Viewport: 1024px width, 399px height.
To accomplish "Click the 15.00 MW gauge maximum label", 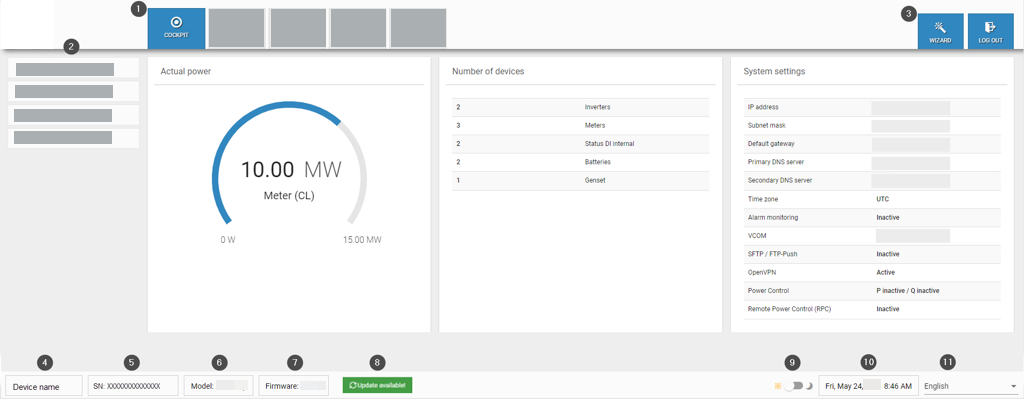I will pos(362,240).
